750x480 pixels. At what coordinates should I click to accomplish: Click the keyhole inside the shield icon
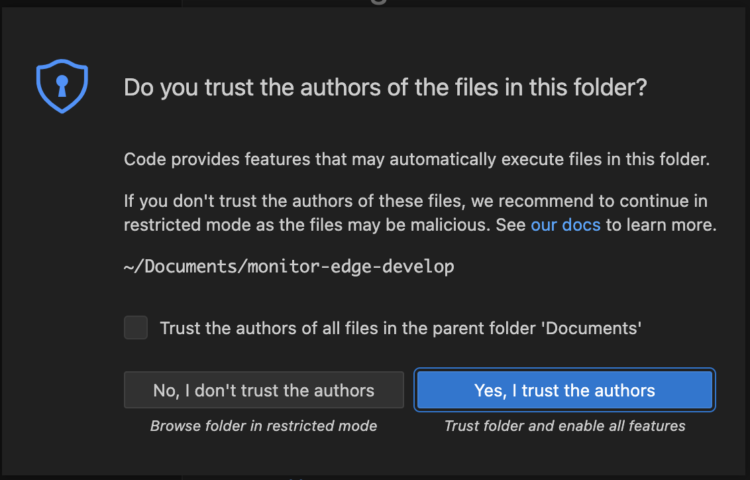point(63,85)
